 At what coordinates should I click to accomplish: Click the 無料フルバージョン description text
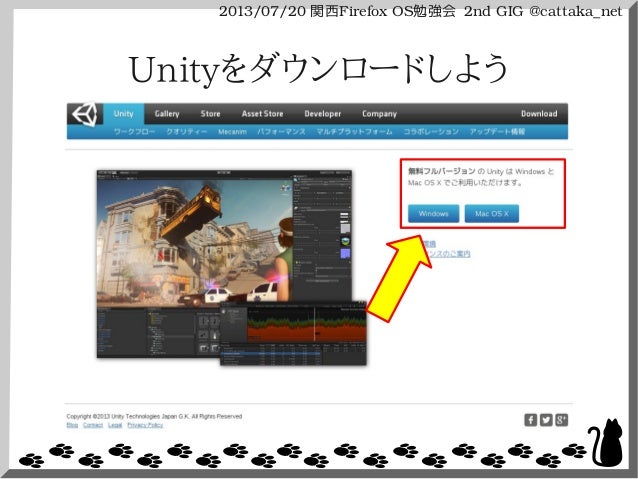[x=481, y=177]
